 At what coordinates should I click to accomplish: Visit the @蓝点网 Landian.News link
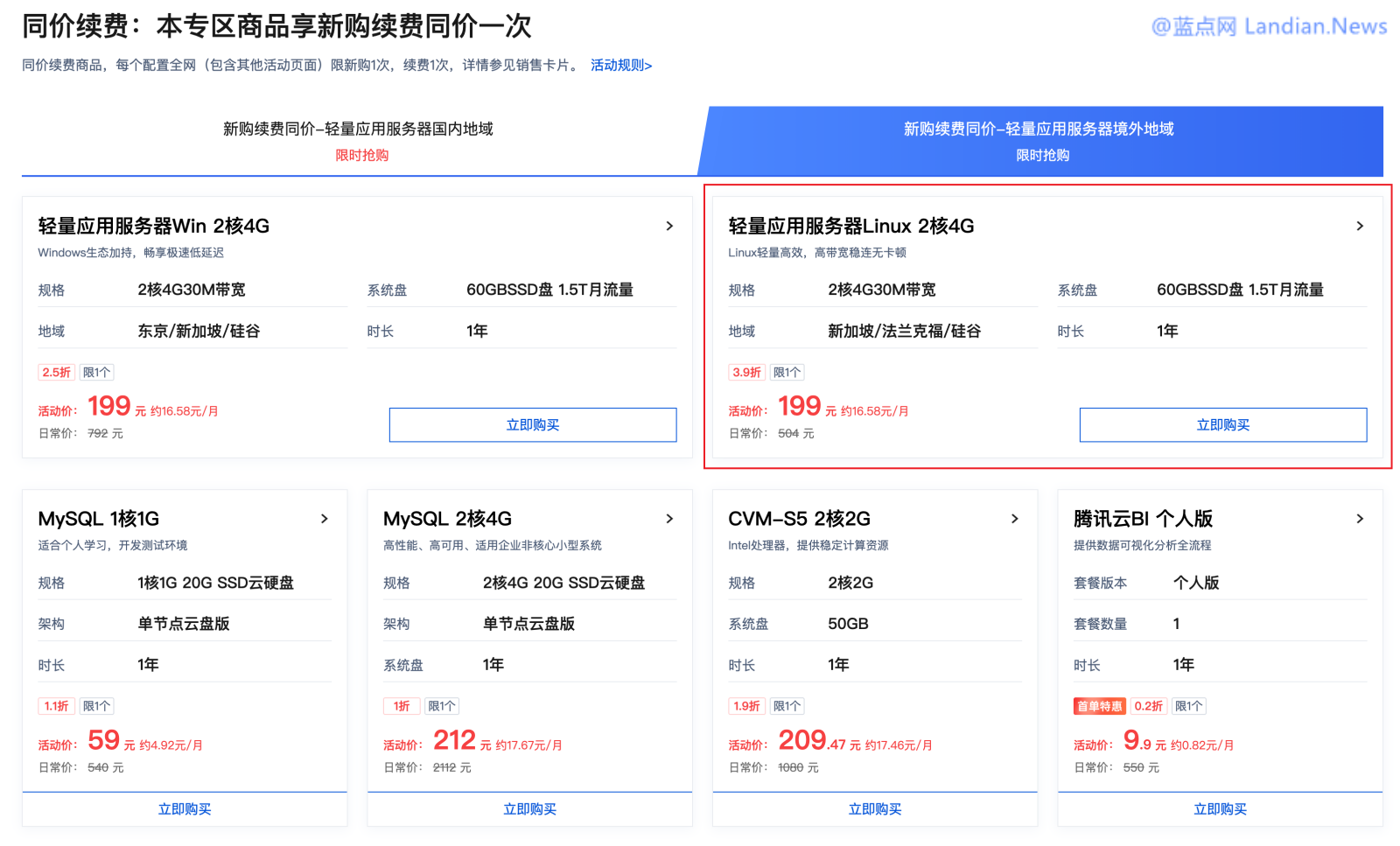click(x=1268, y=26)
